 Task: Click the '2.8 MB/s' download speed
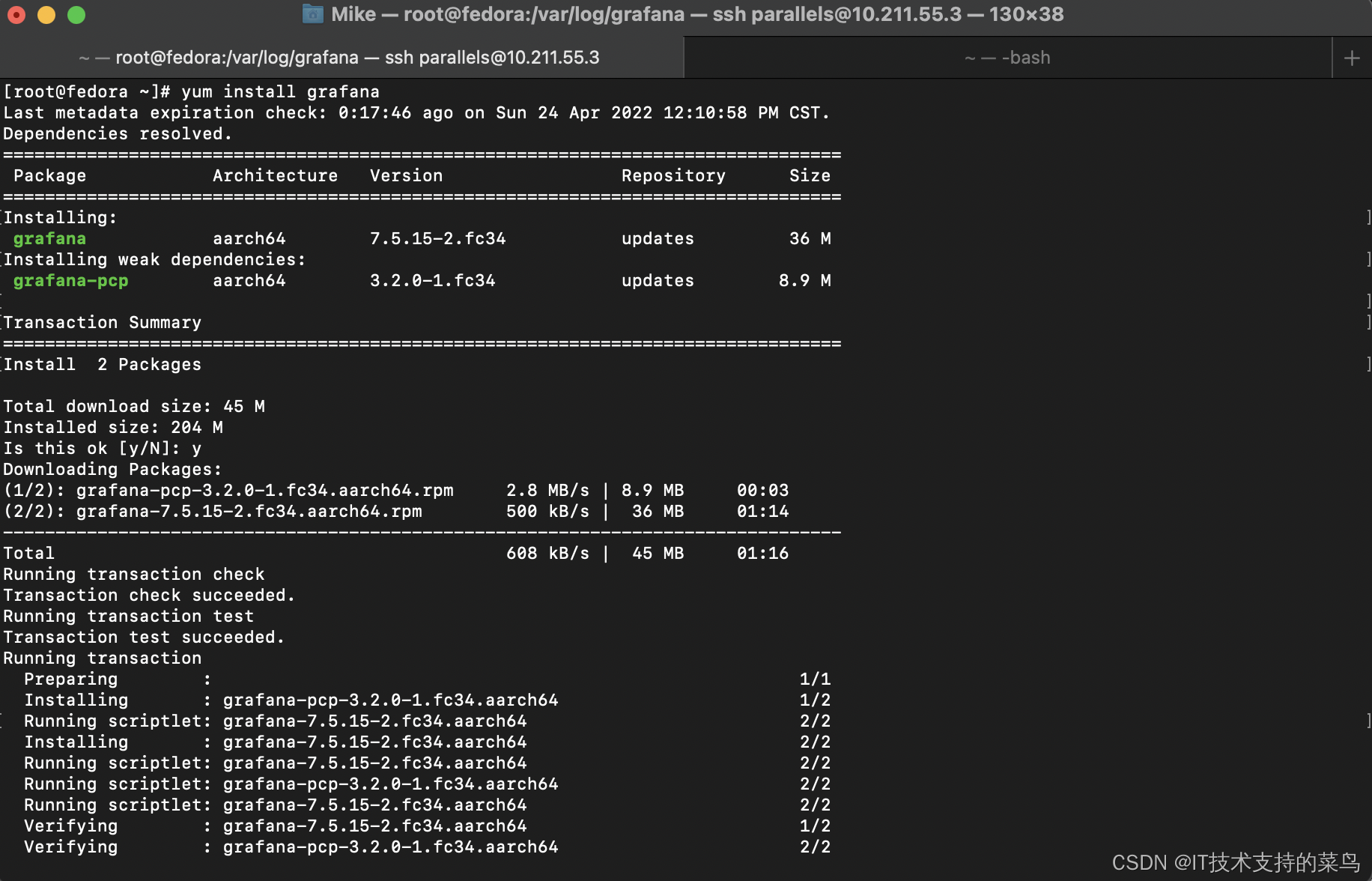pyautogui.click(x=547, y=490)
